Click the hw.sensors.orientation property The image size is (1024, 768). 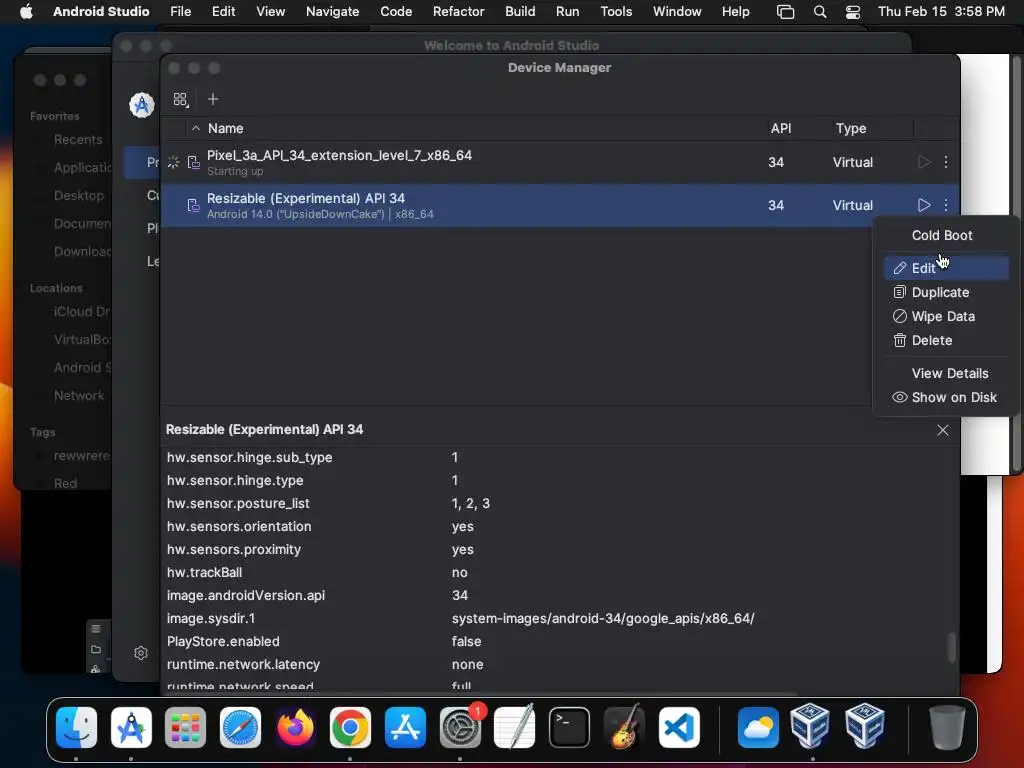pyautogui.click(x=238, y=526)
